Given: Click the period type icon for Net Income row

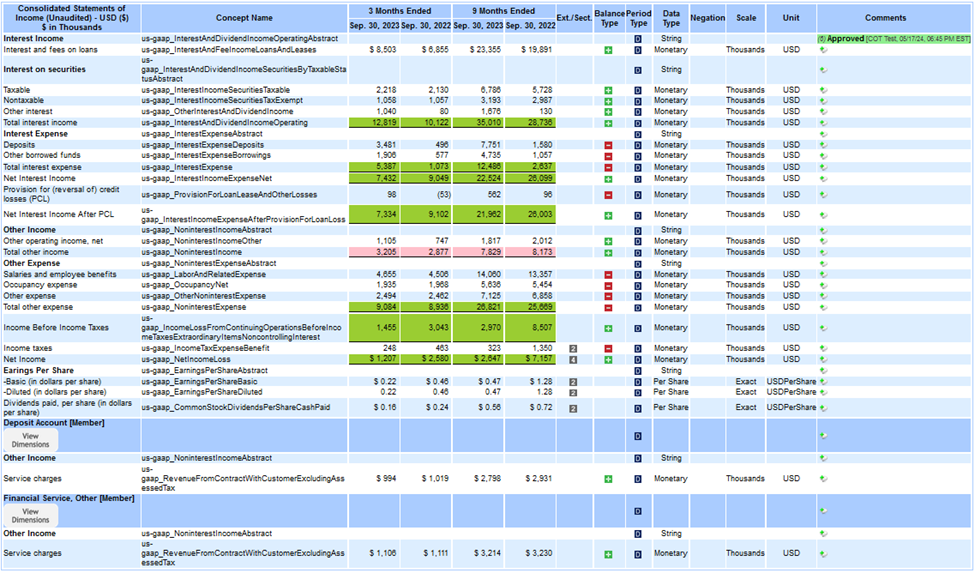Looking at the screenshot, I should (638, 358).
